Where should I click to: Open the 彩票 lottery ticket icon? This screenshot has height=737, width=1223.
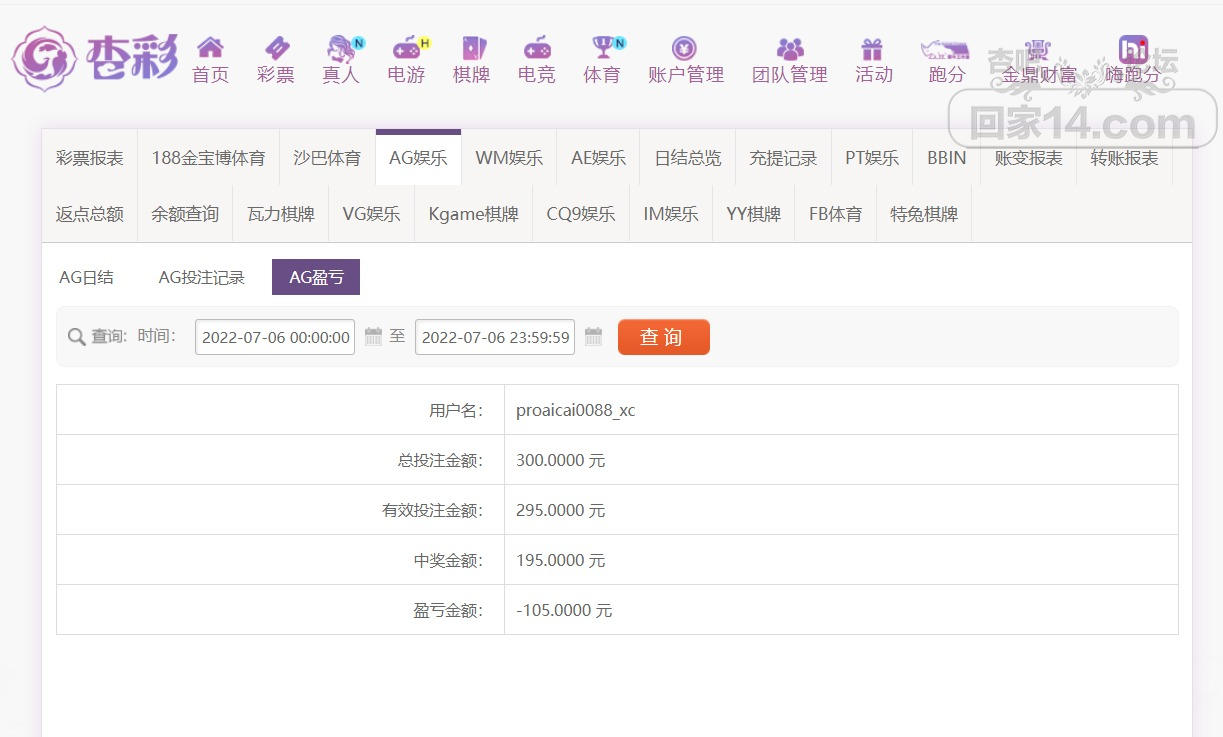(276, 48)
